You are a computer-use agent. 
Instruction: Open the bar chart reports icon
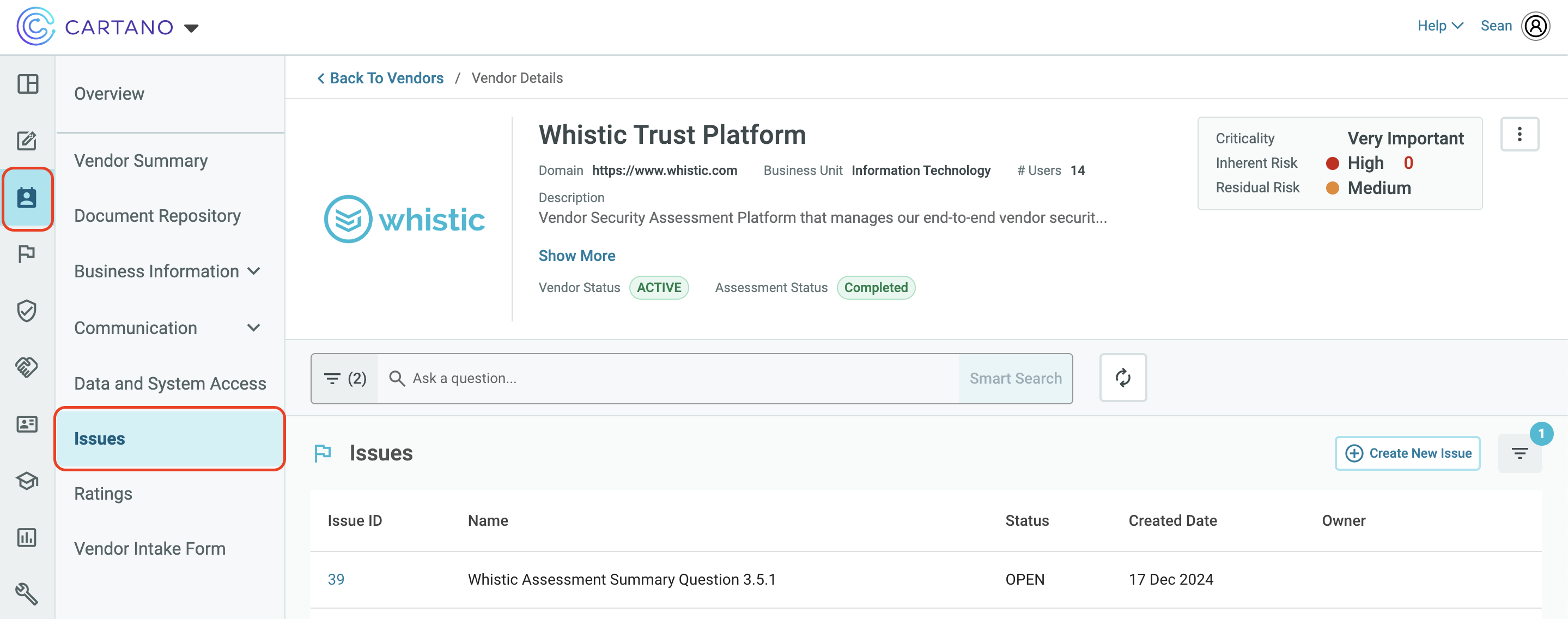click(x=27, y=537)
